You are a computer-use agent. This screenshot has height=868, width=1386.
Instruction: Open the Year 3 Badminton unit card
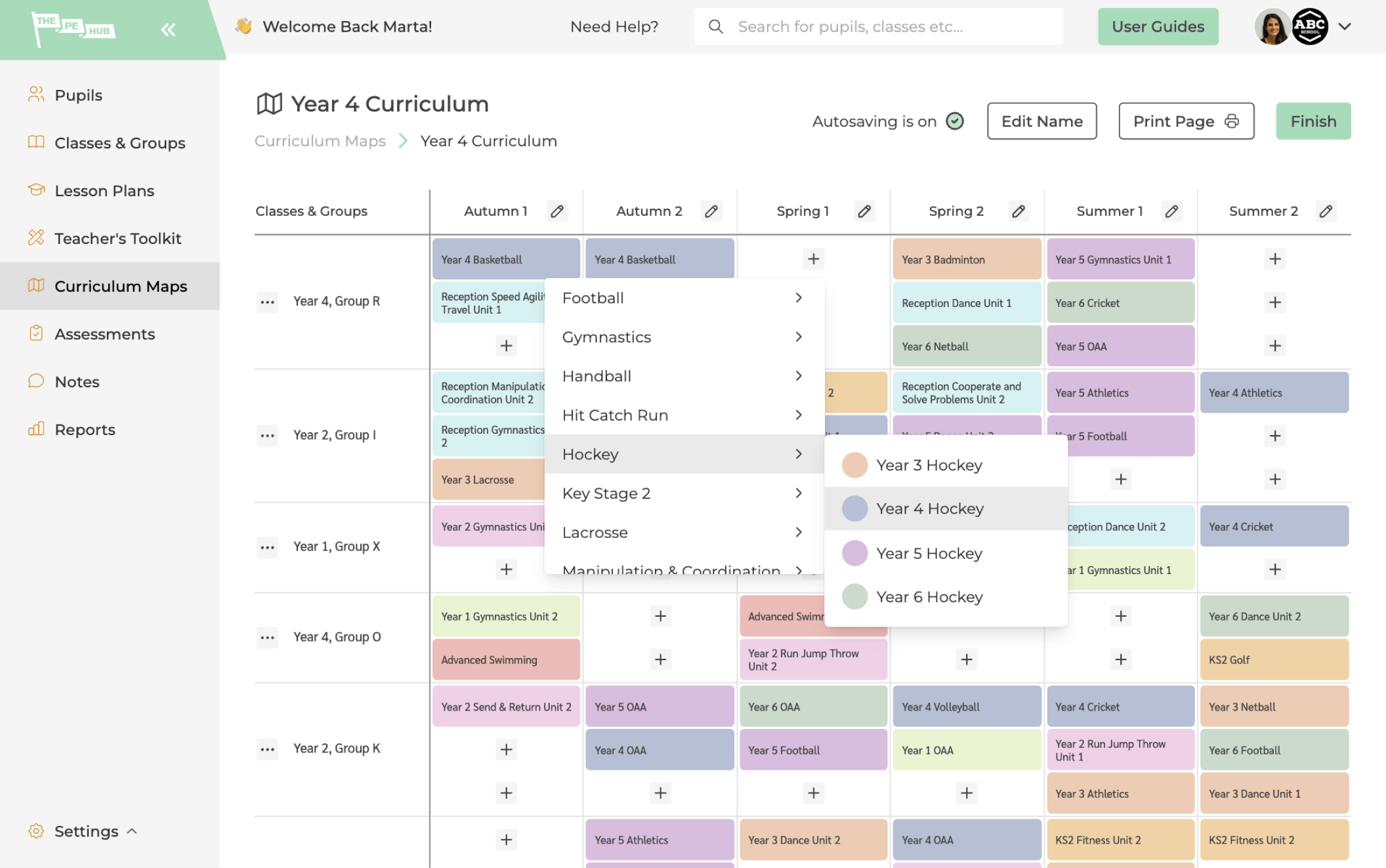point(967,259)
